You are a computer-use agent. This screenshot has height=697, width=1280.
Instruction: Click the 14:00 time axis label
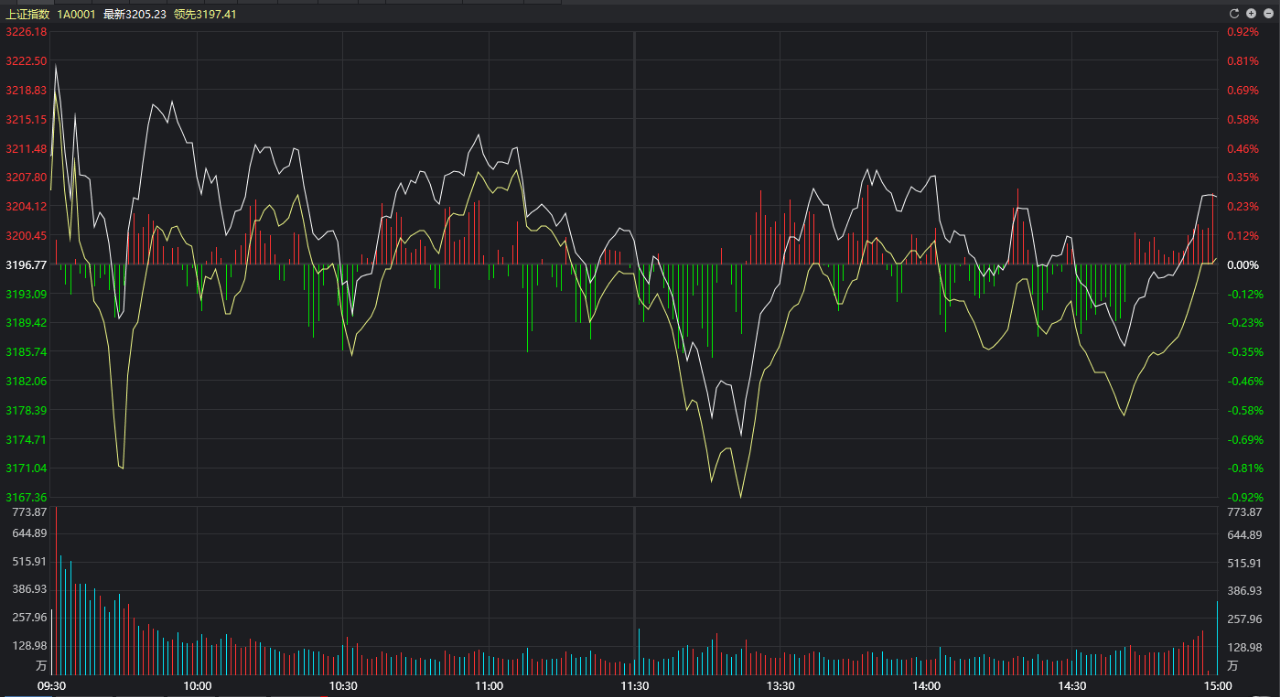(x=927, y=686)
